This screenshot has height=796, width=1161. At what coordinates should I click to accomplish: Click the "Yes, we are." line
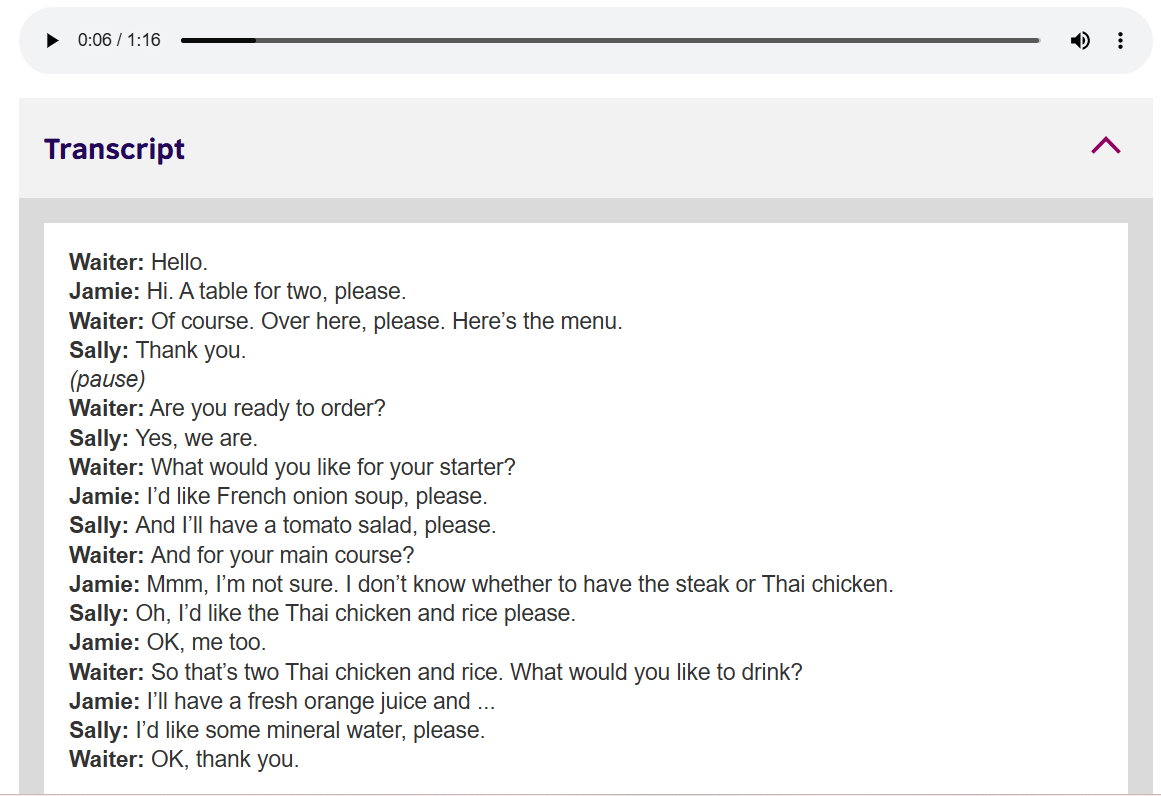pos(163,438)
